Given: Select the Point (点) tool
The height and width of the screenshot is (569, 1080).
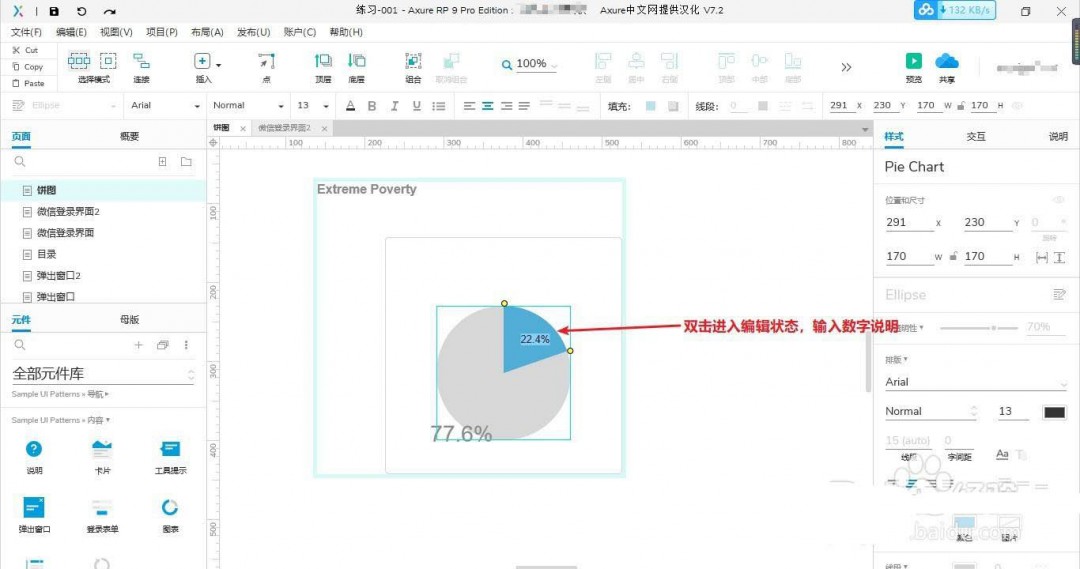Looking at the screenshot, I should [x=266, y=62].
